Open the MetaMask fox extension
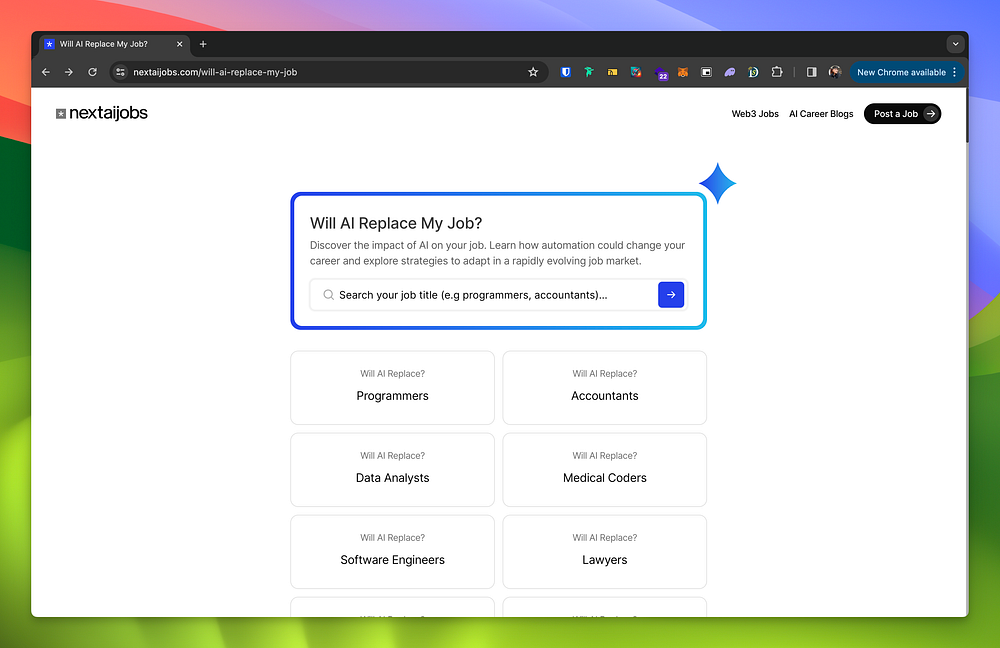Viewport: 1000px width, 648px height. click(x=682, y=72)
